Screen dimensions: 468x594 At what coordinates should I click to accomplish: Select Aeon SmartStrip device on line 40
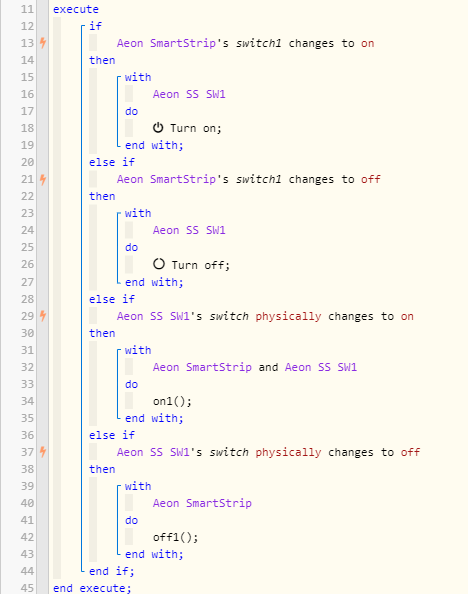(202, 503)
